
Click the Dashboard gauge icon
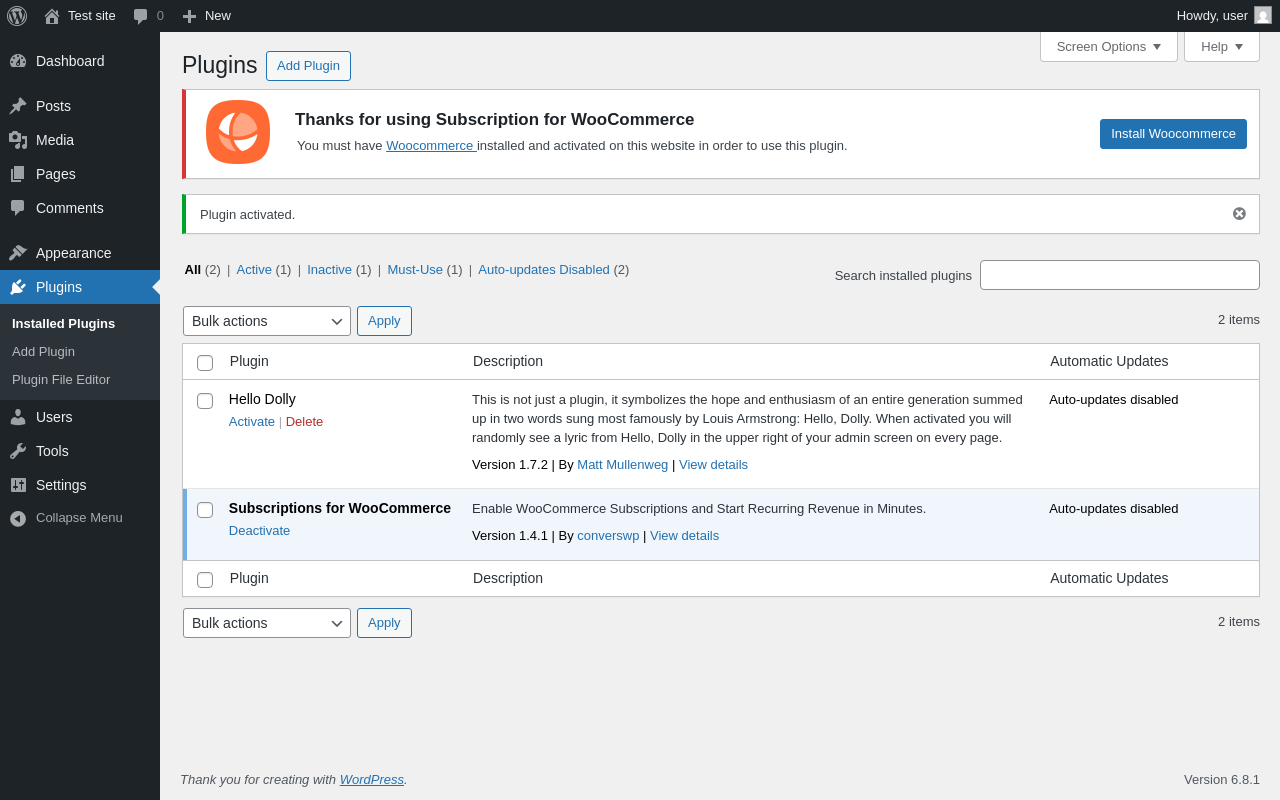coord(18,61)
